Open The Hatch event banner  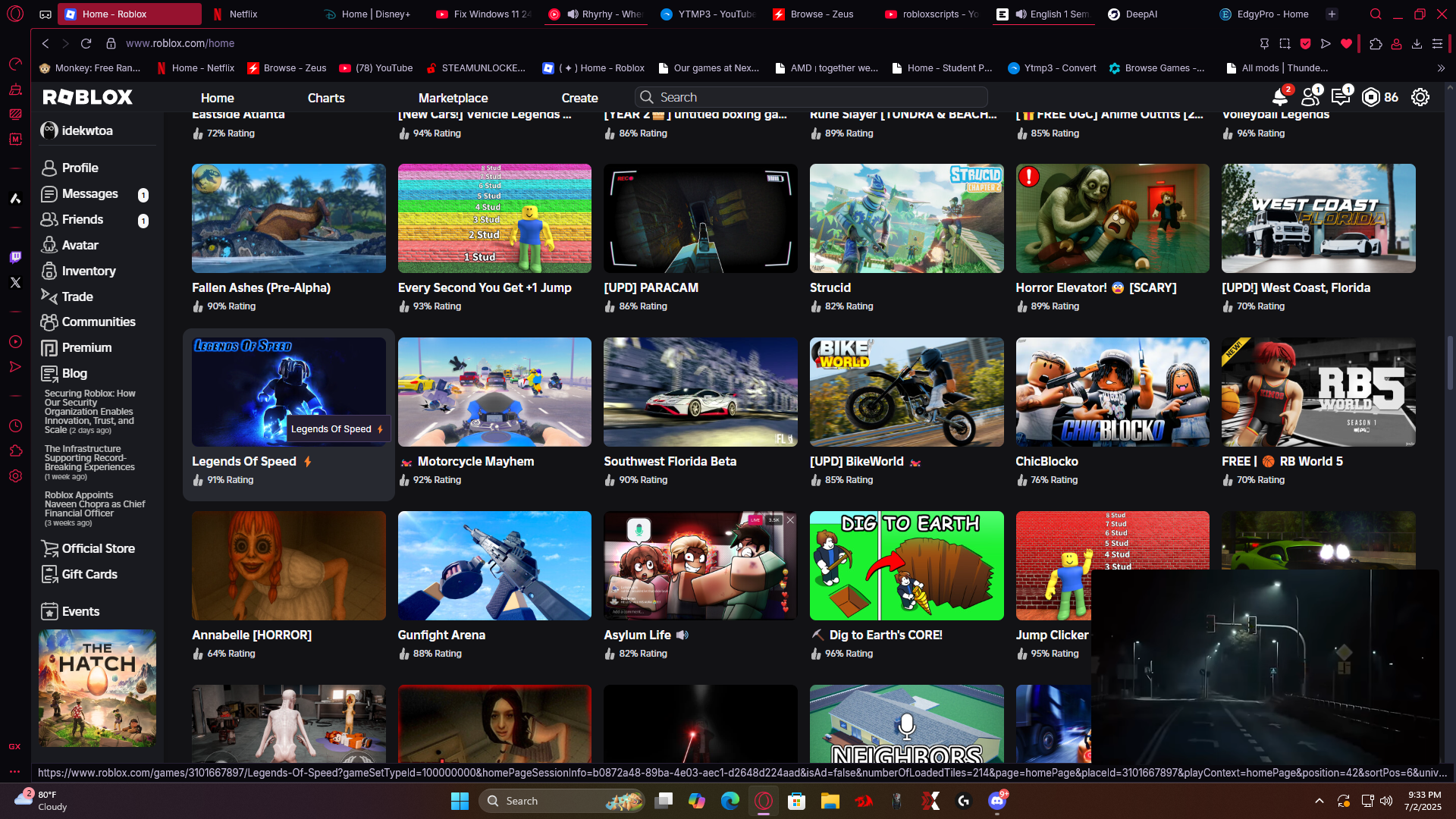[97, 688]
